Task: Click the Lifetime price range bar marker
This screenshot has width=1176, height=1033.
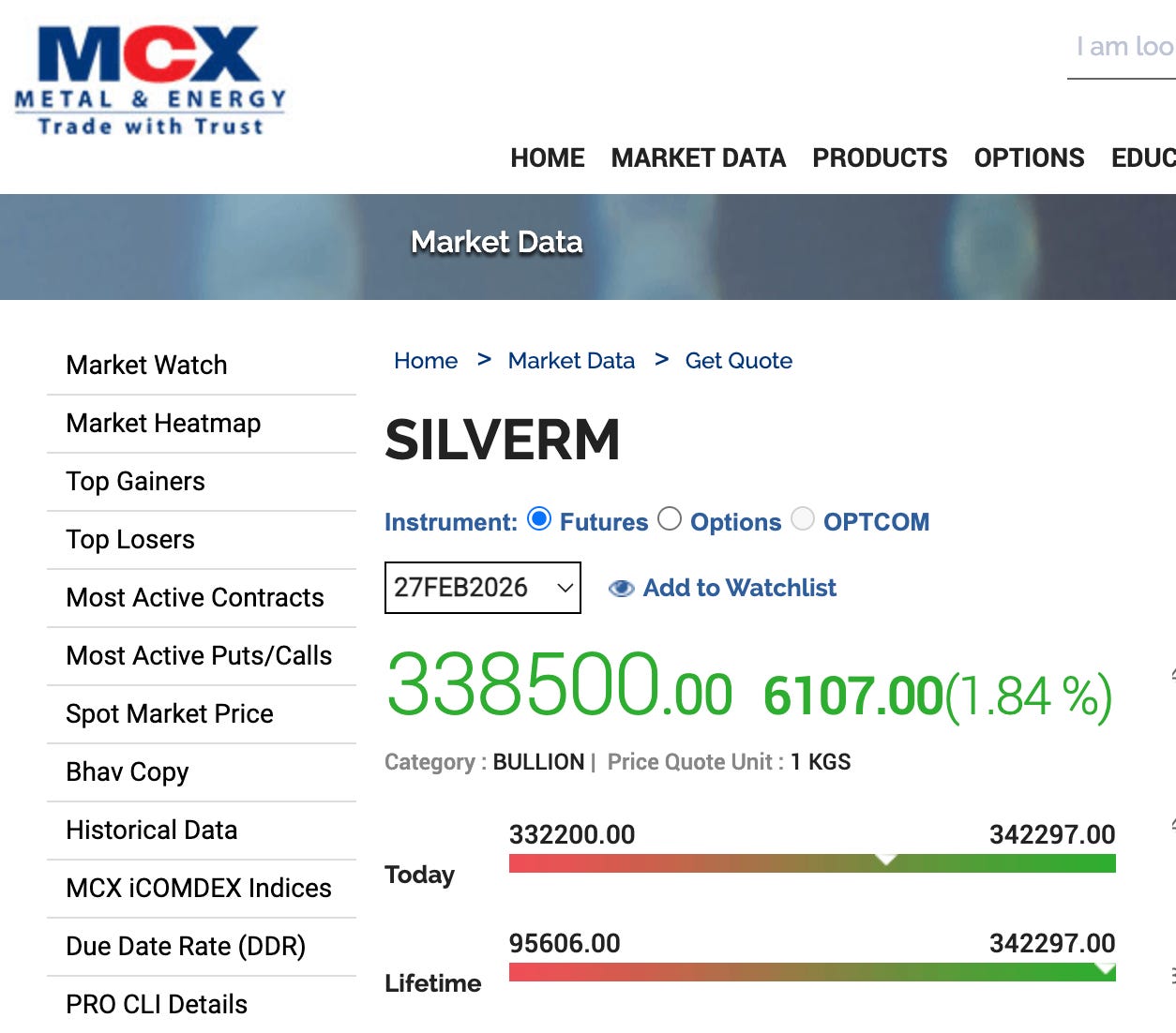Action: [1105, 968]
